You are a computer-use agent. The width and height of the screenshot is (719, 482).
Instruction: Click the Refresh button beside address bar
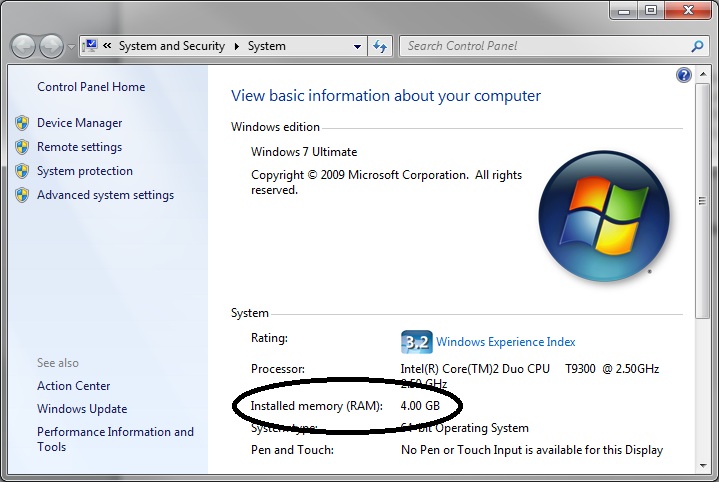pos(380,46)
